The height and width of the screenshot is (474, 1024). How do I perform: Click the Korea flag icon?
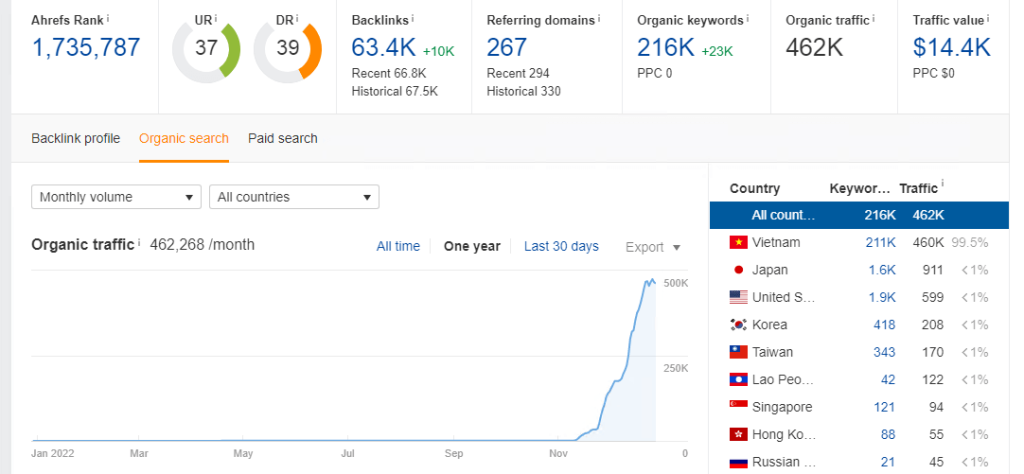coord(738,324)
